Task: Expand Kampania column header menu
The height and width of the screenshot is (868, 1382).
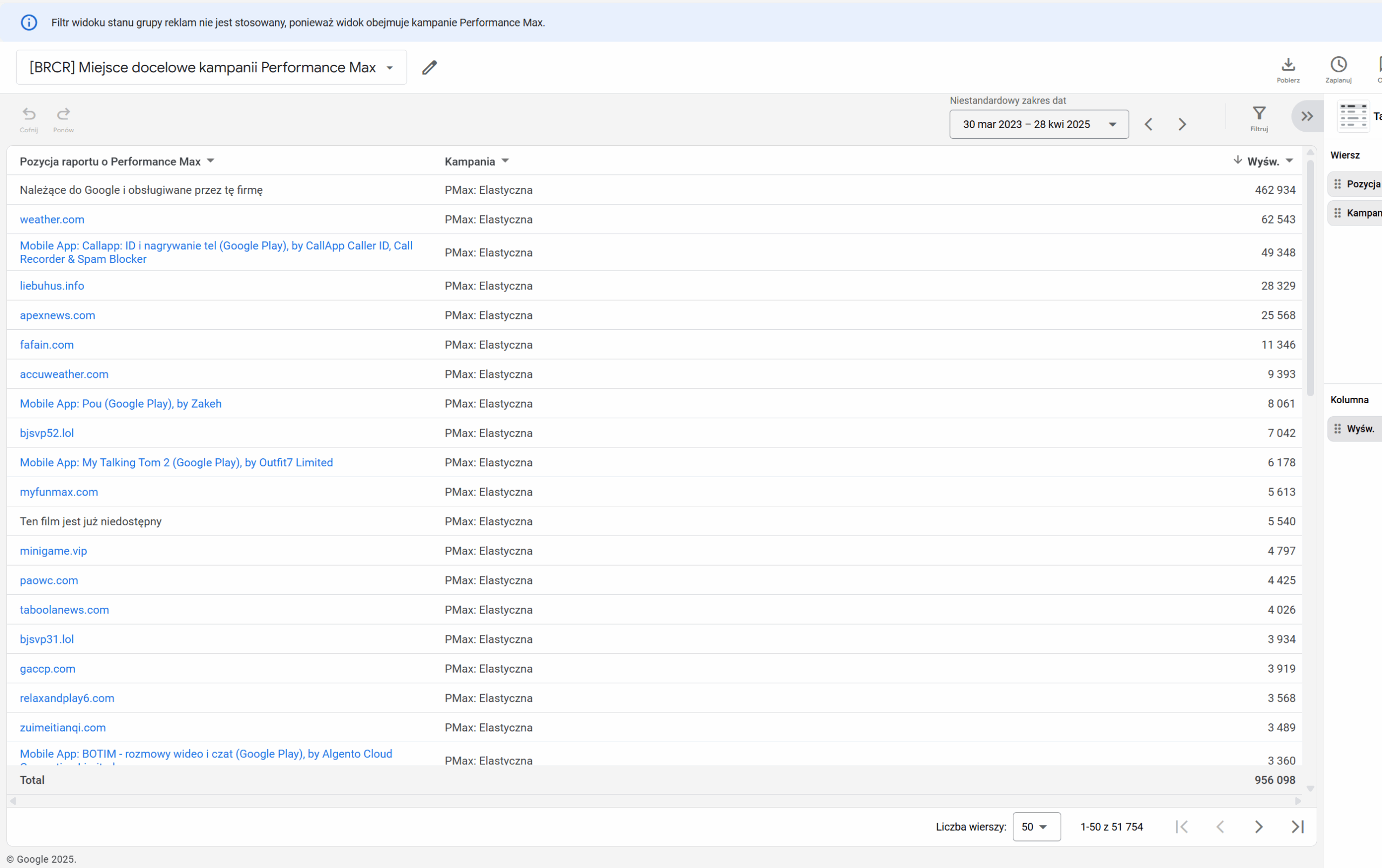Action: point(505,161)
